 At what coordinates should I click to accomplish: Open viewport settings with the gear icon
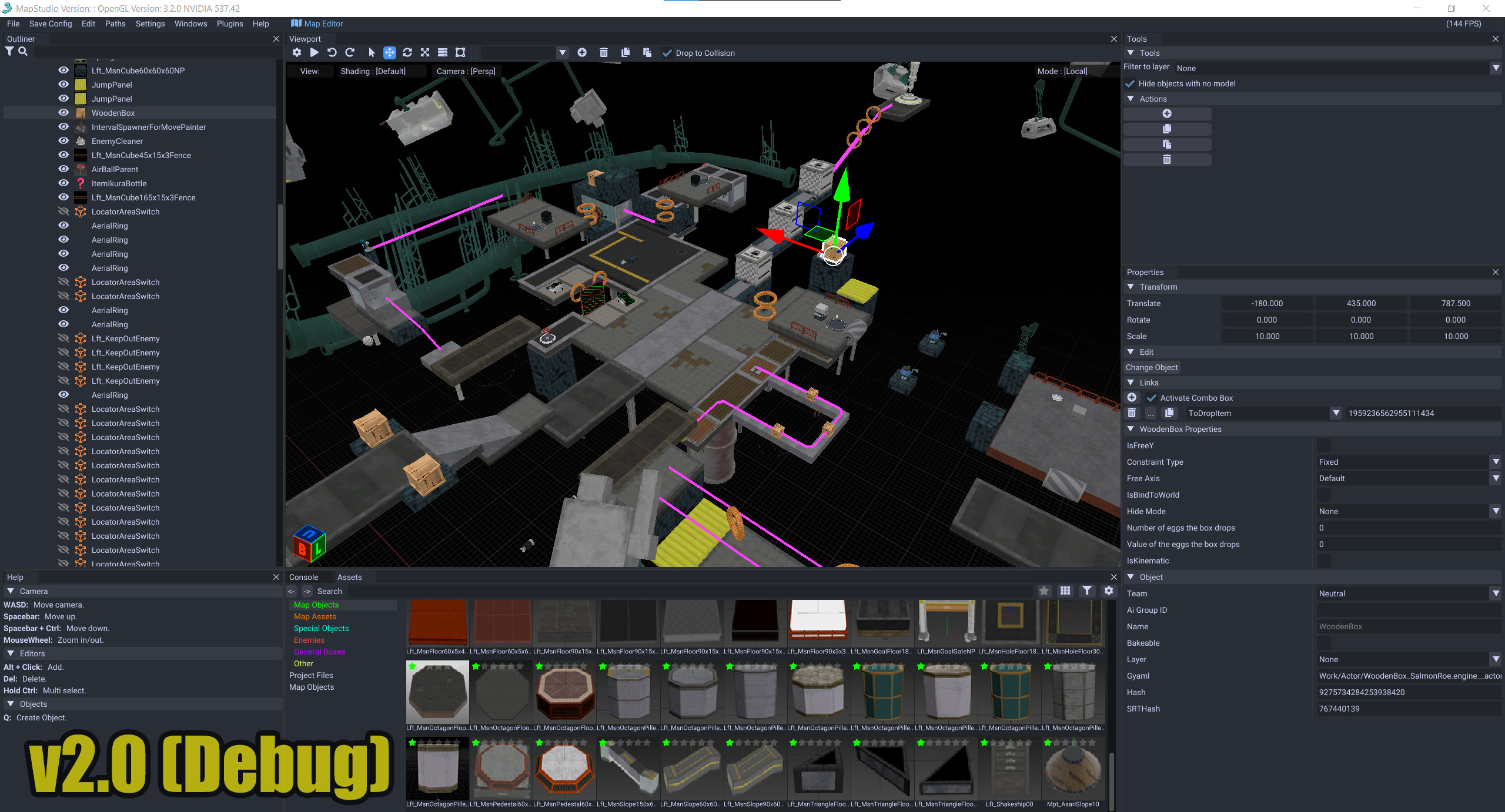(297, 52)
